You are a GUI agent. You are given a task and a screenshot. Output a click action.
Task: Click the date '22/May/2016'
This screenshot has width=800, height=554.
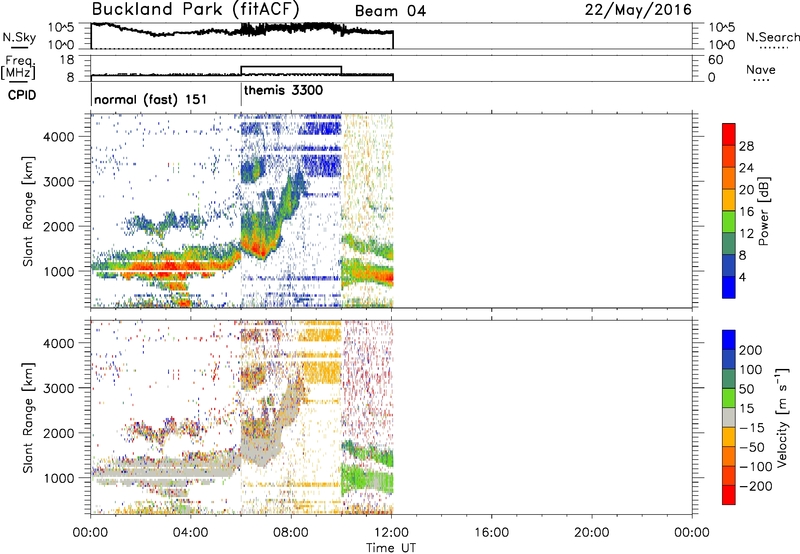[x=638, y=10]
